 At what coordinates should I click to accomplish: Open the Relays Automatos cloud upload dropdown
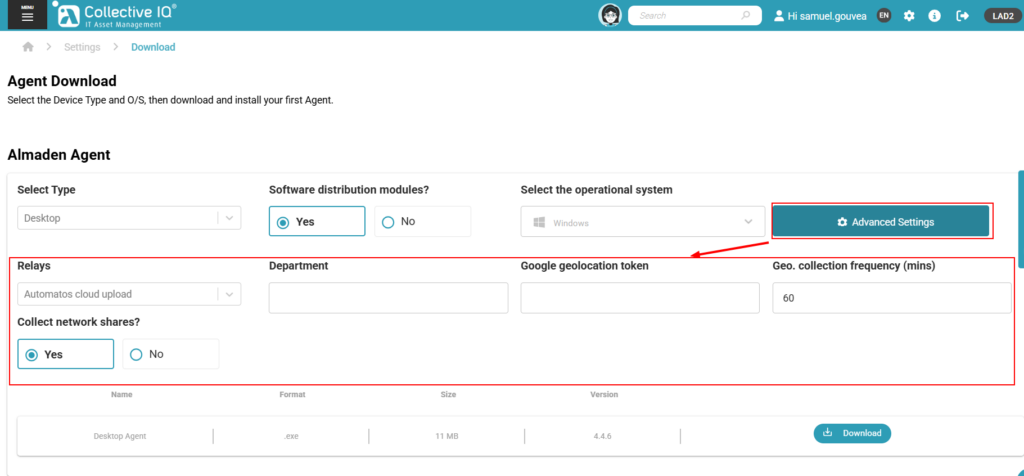(x=129, y=294)
